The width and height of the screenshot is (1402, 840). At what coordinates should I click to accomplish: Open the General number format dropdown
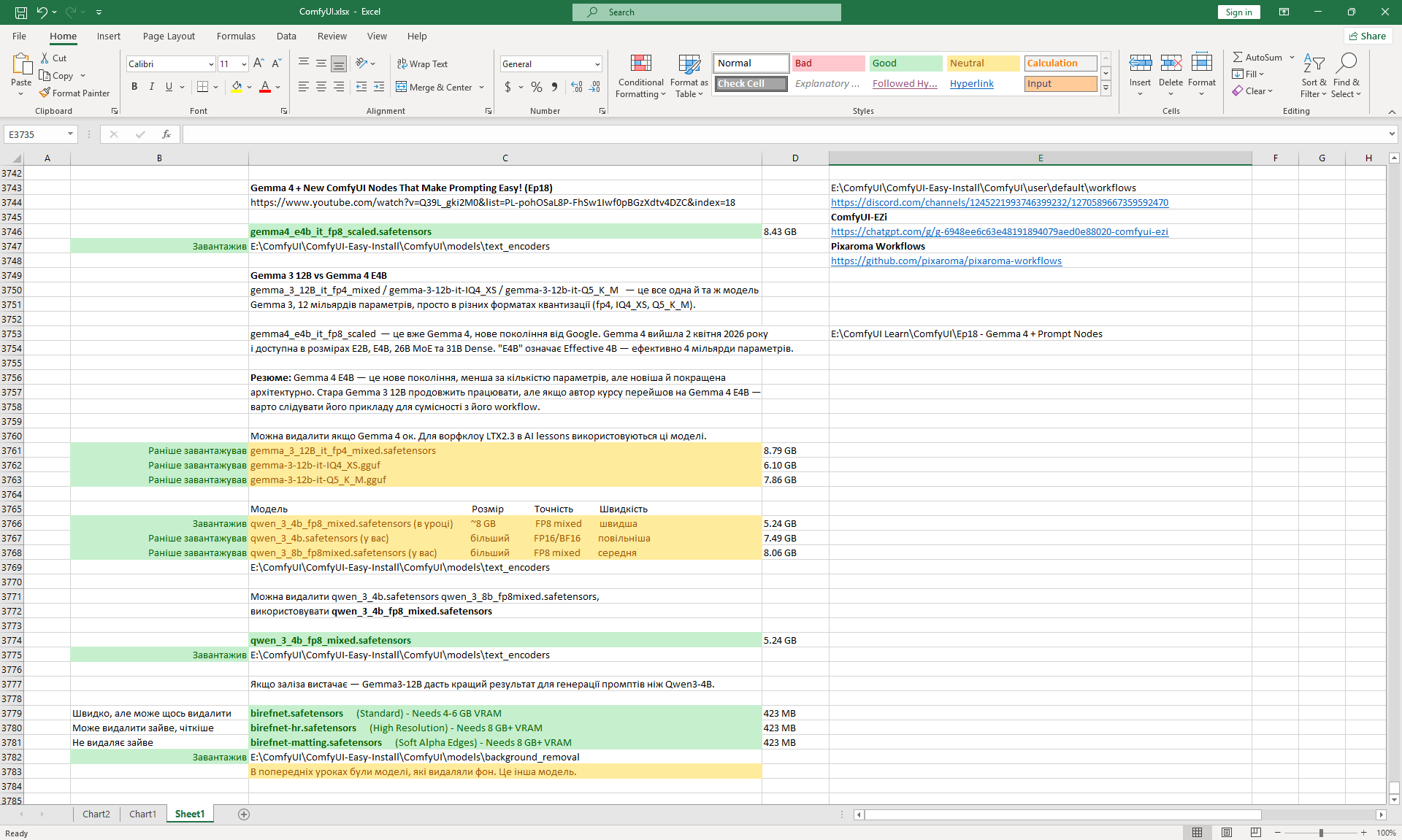(x=597, y=64)
